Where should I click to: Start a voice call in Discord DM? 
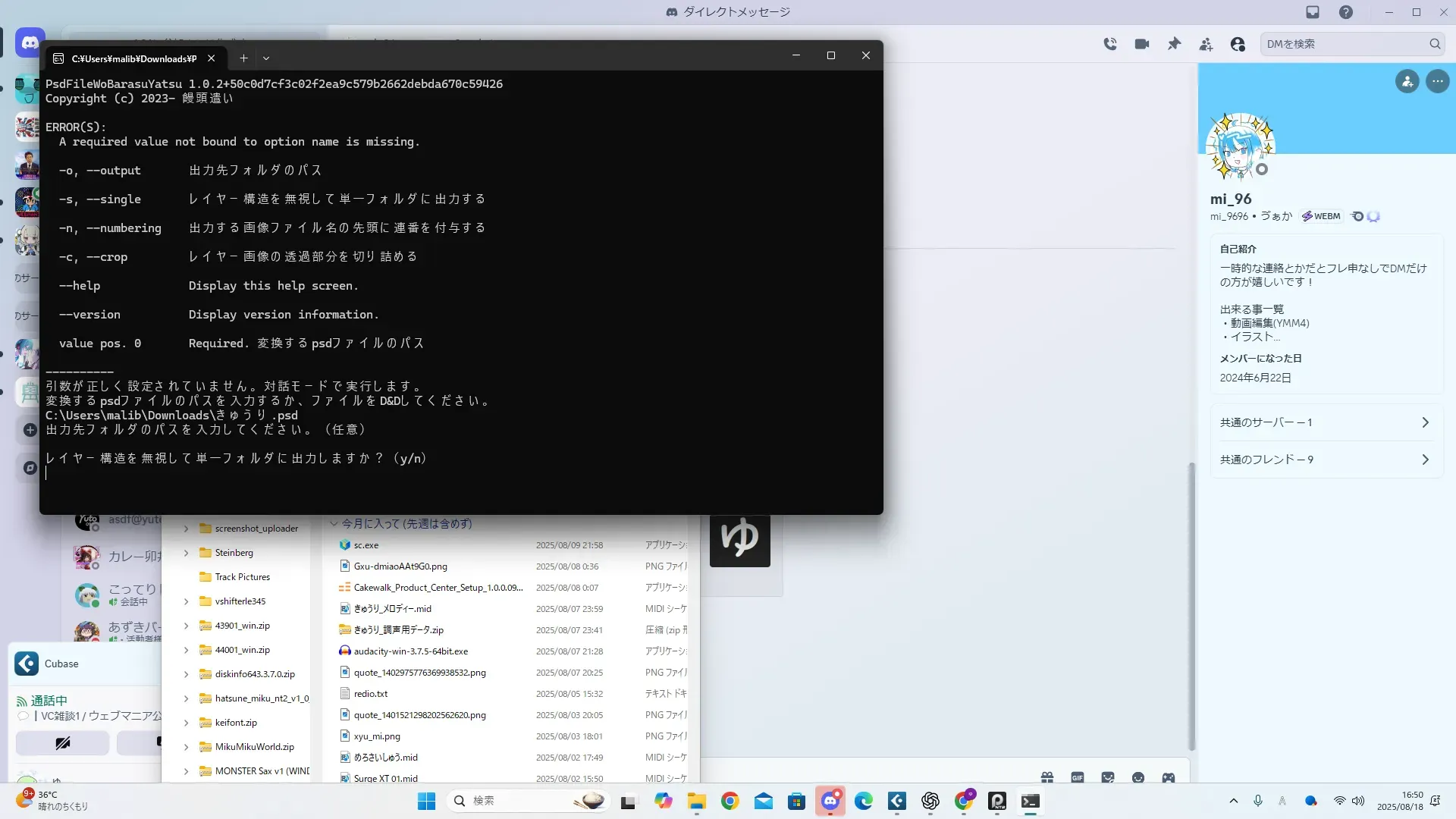(1110, 44)
